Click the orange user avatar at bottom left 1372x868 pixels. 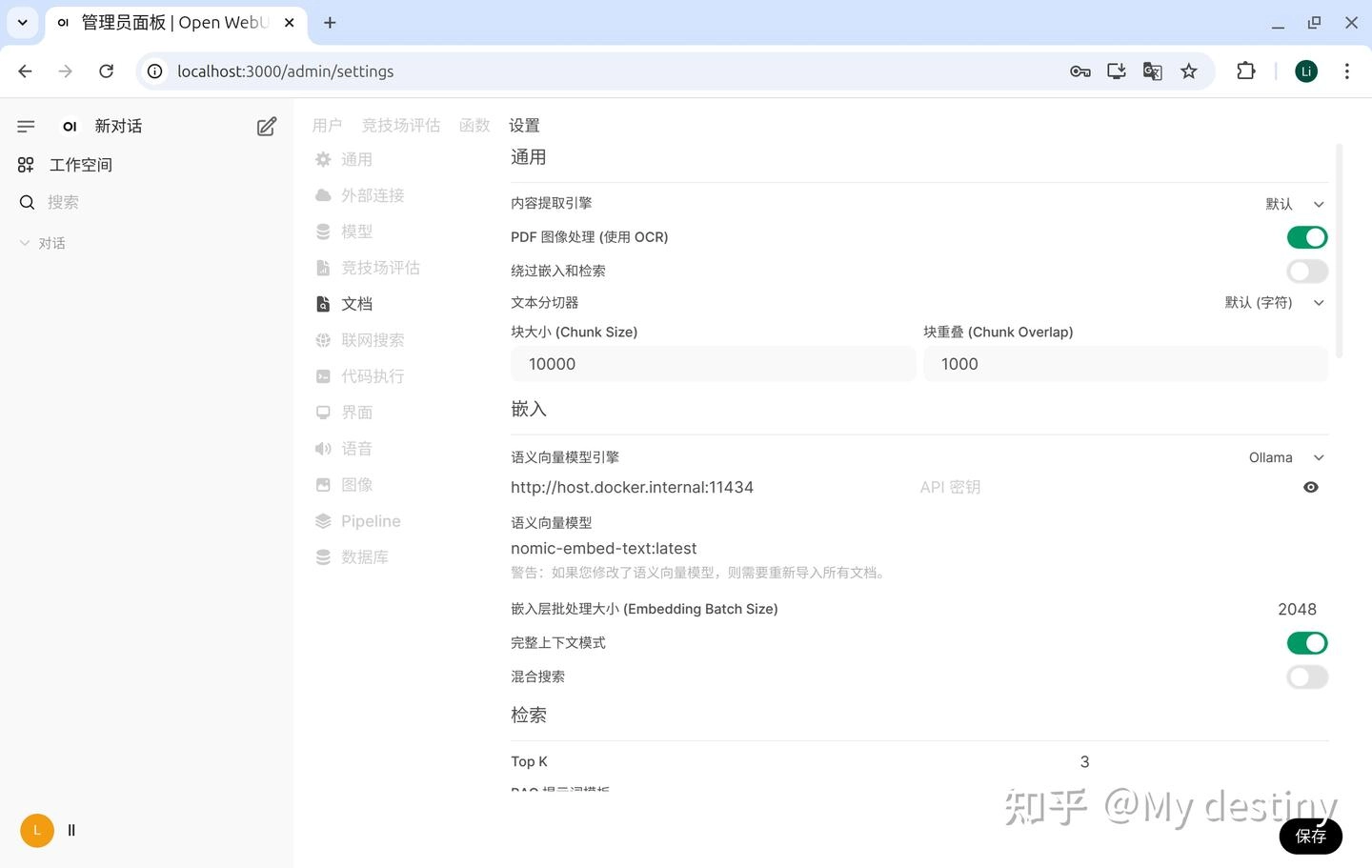point(37,830)
